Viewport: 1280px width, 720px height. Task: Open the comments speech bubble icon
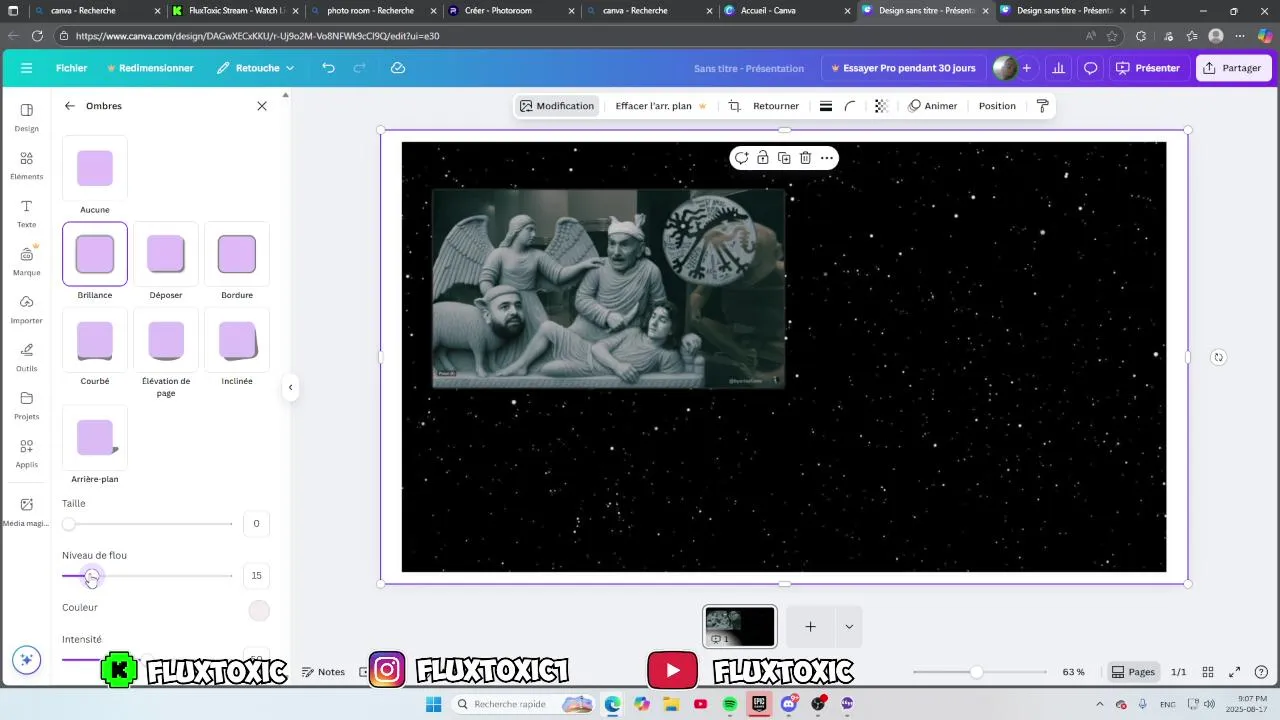[x=1091, y=68]
